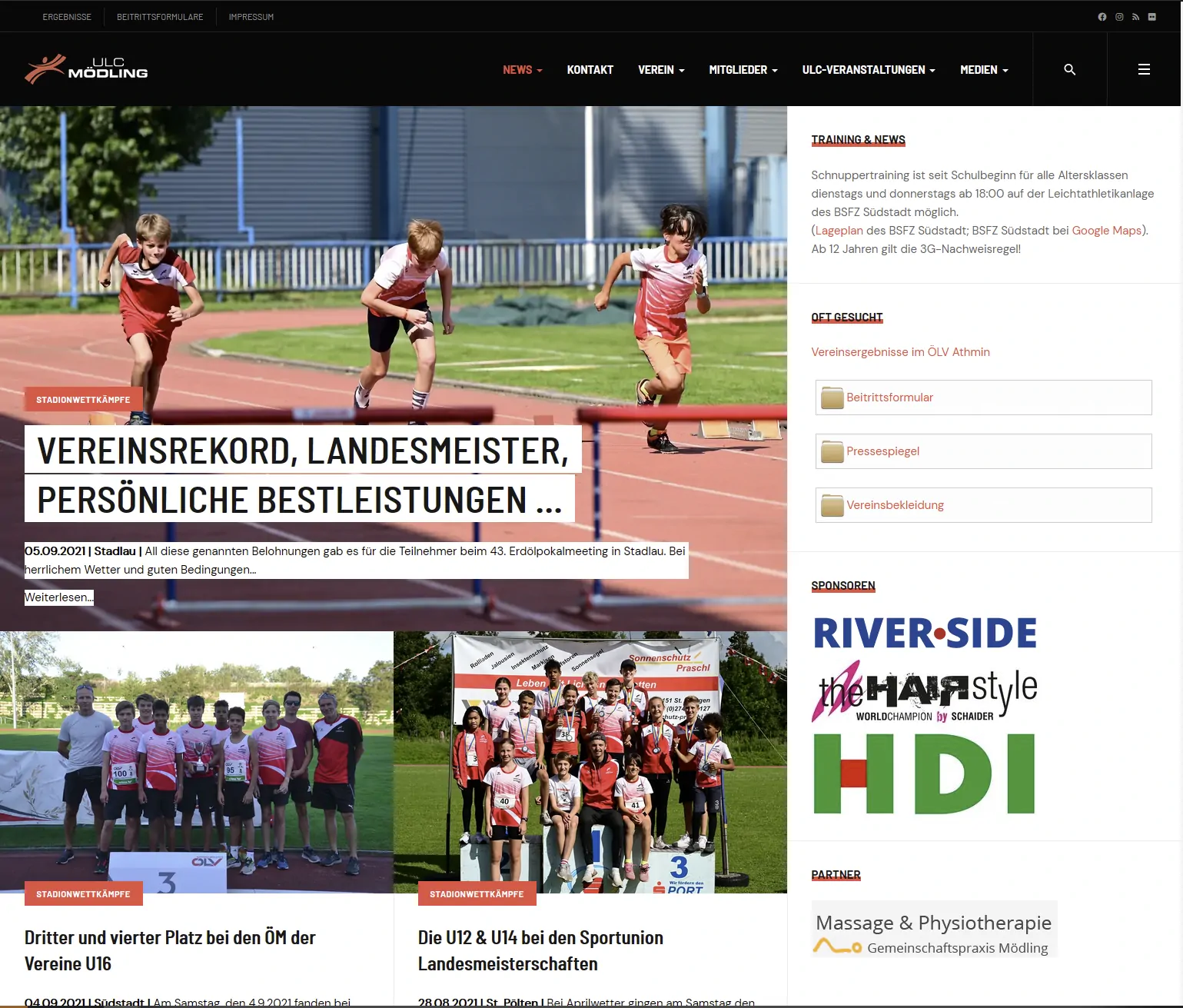
Task: Open the Facebook page icon
Action: coord(1102,17)
